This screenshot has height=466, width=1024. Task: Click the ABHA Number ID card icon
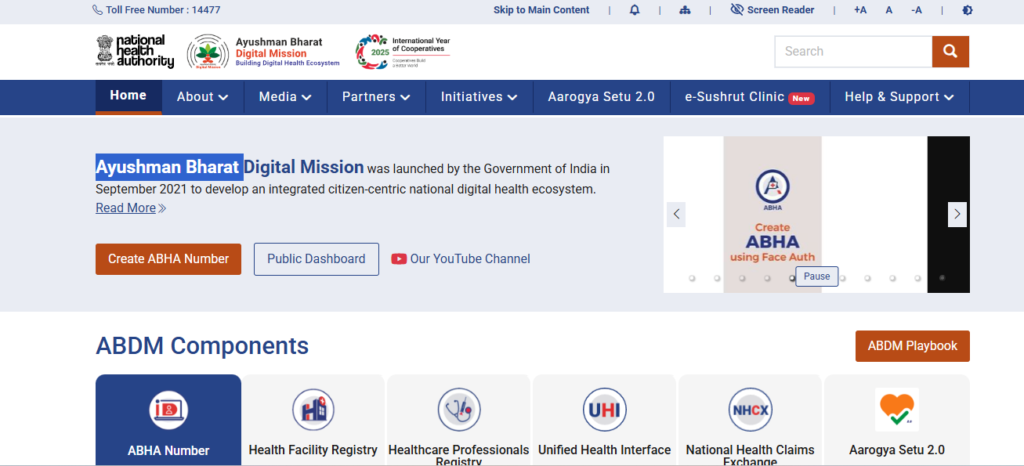[168, 410]
